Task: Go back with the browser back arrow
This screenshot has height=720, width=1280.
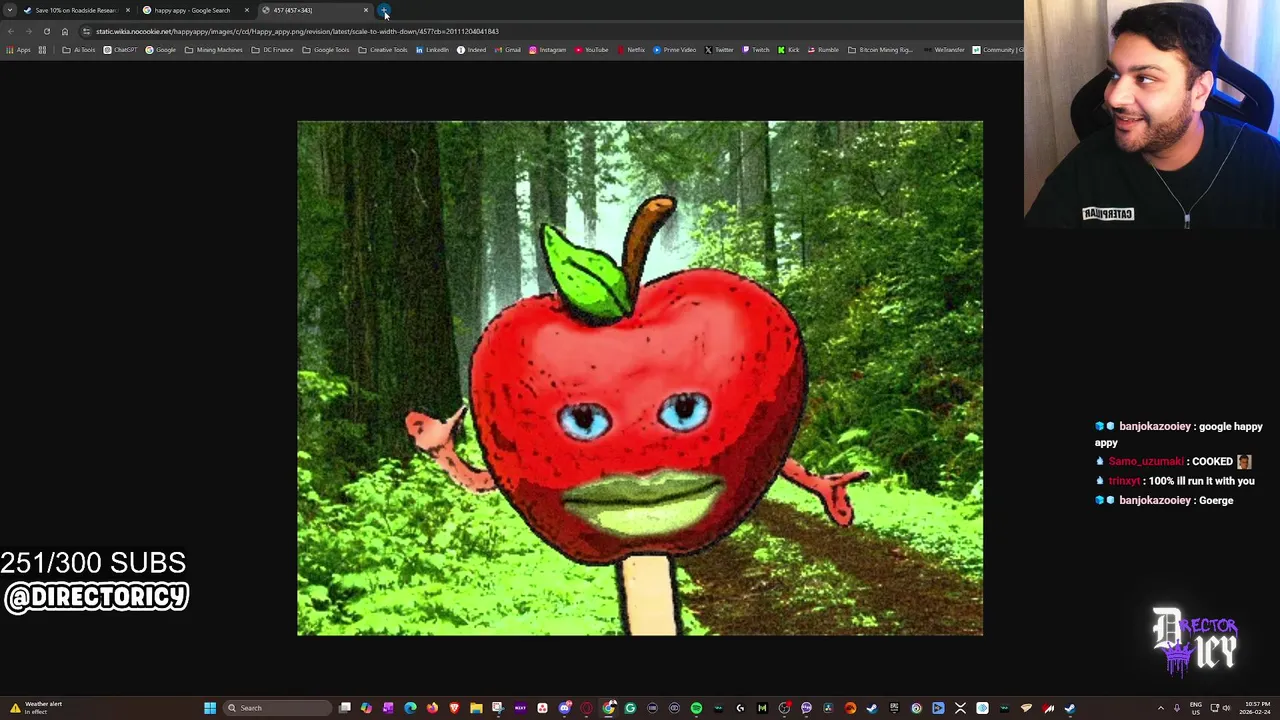Action: tap(11, 31)
